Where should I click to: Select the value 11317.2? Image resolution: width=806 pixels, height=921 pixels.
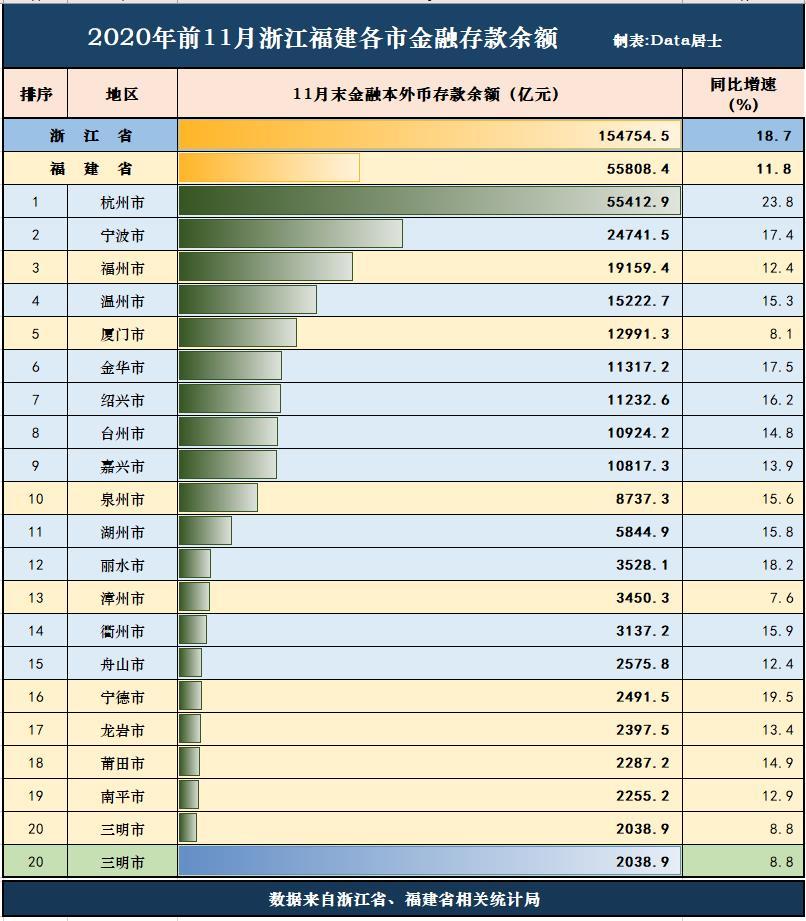tap(638, 367)
